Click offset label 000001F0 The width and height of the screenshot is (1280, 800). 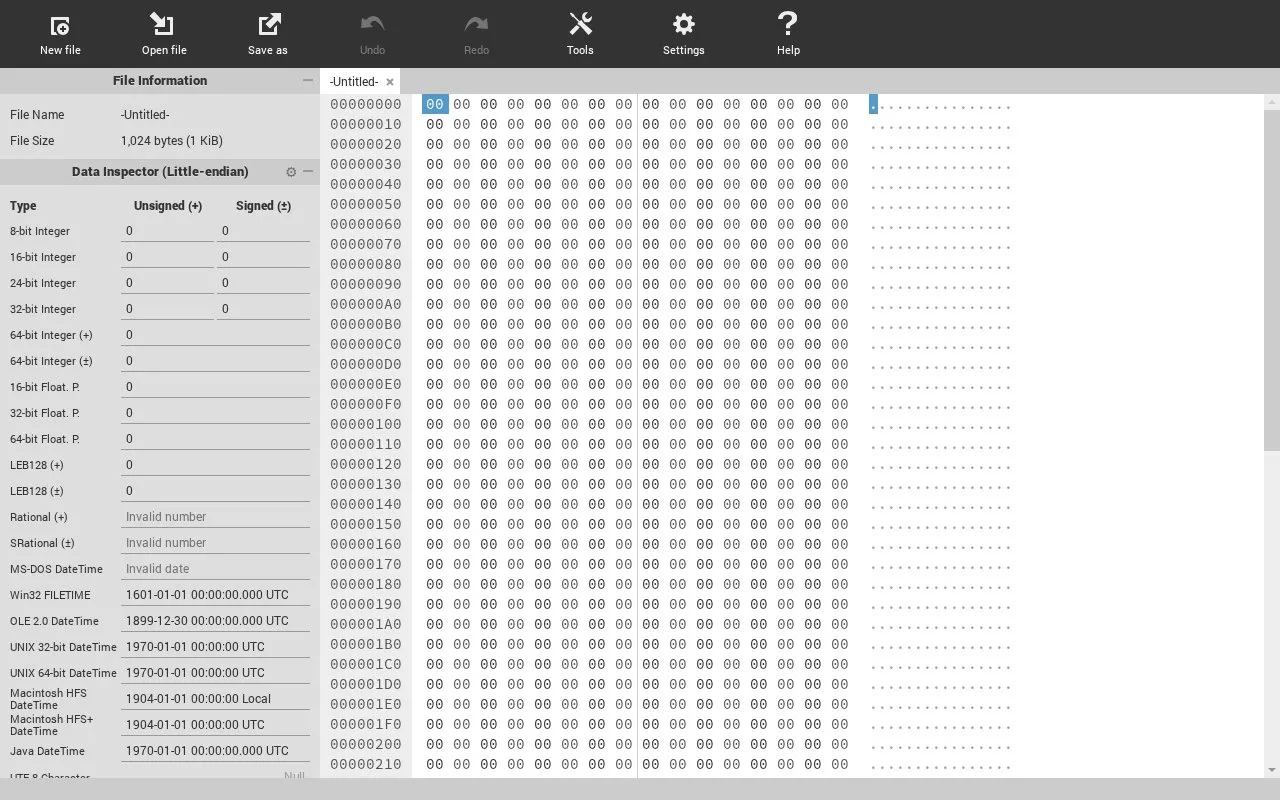click(366, 724)
